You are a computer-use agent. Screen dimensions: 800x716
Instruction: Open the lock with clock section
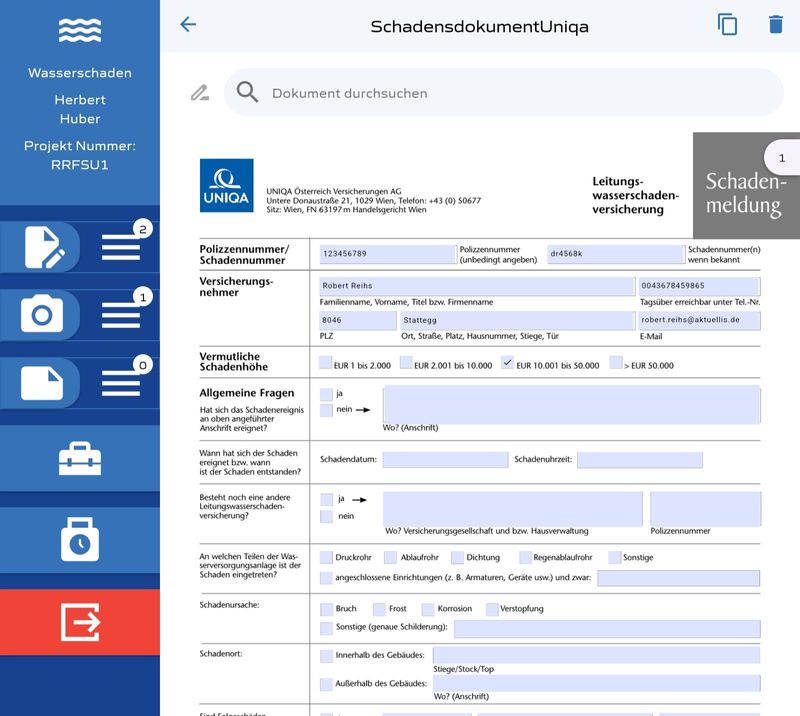[x=79, y=538]
